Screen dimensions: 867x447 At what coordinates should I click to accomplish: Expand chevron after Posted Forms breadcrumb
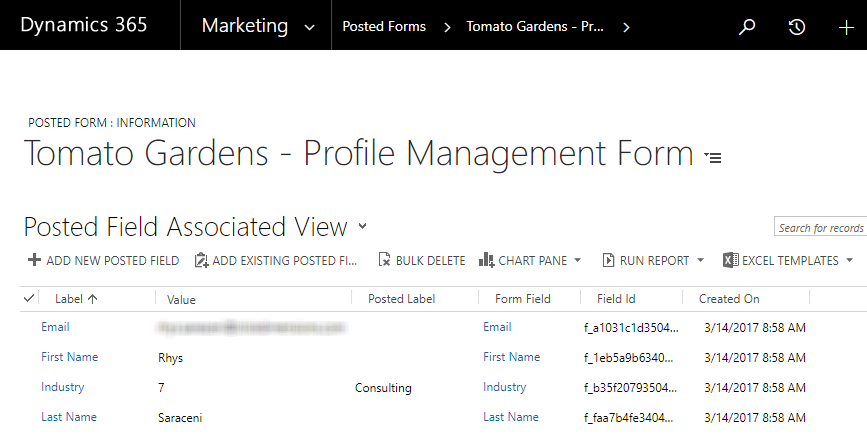[x=447, y=27]
